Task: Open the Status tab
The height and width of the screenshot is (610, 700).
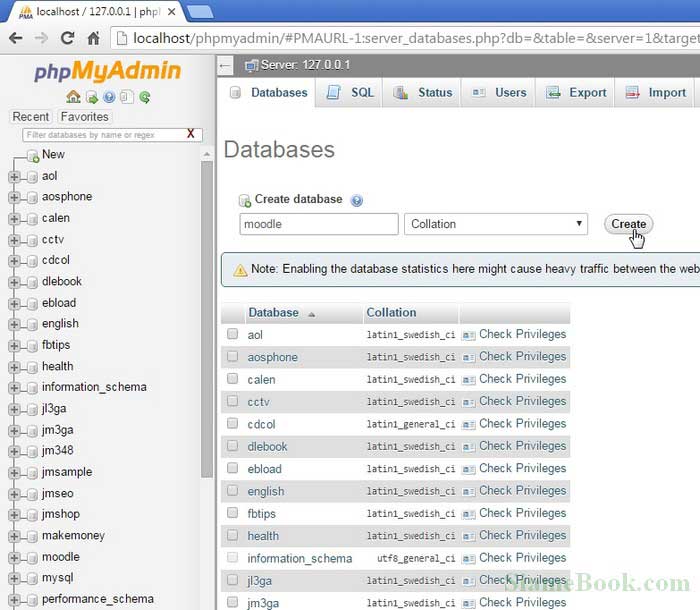Action: click(421, 93)
